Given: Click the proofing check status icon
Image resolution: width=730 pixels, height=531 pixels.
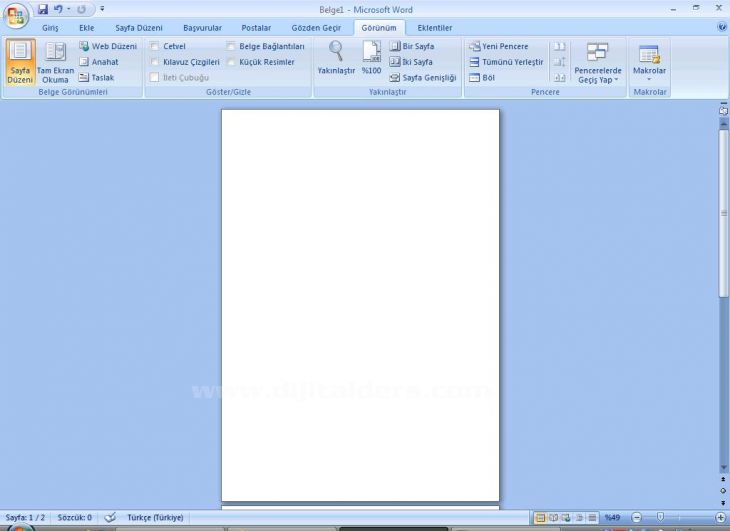Looking at the screenshot, I should [x=110, y=518].
